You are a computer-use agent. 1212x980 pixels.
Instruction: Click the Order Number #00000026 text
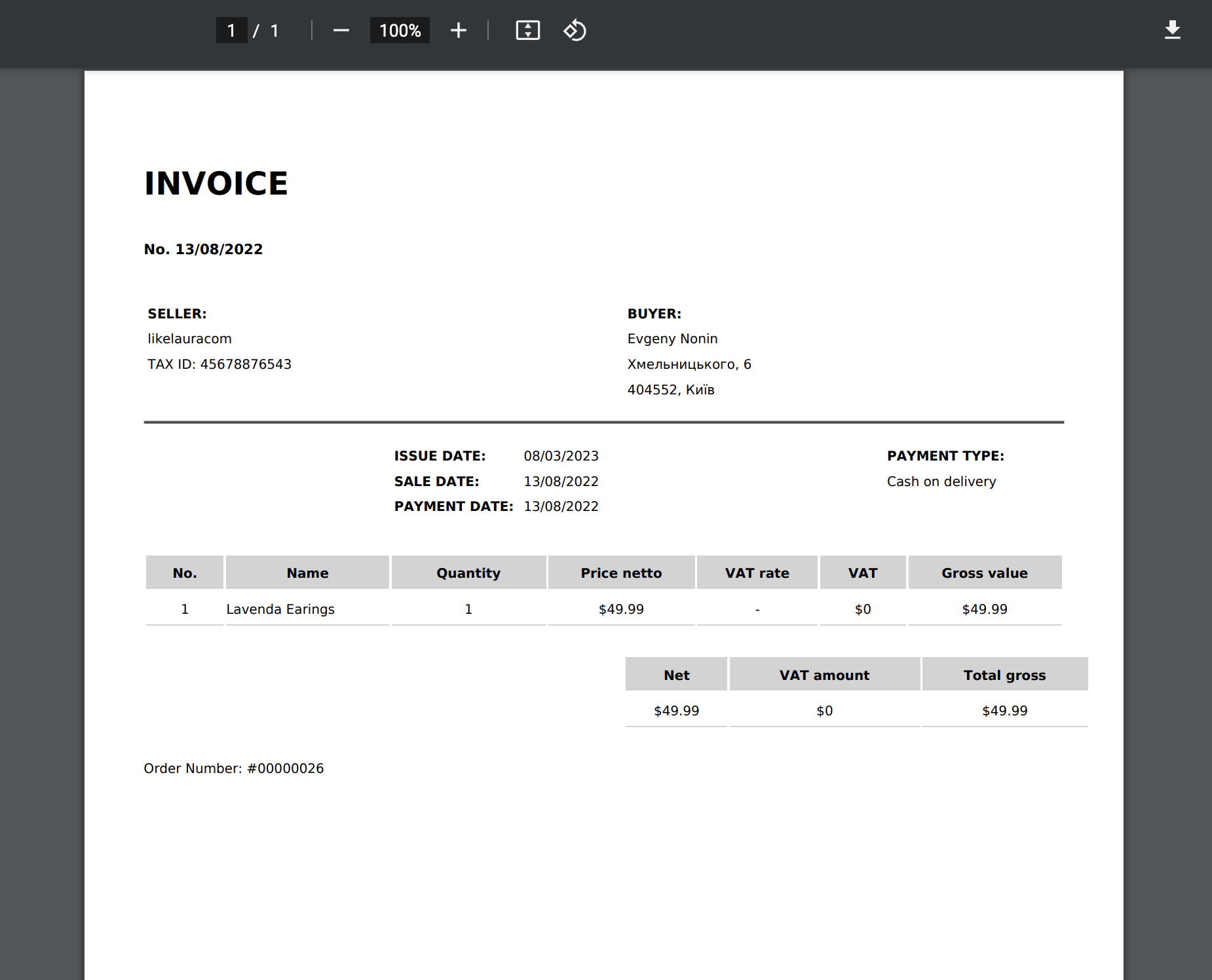(x=233, y=768)
